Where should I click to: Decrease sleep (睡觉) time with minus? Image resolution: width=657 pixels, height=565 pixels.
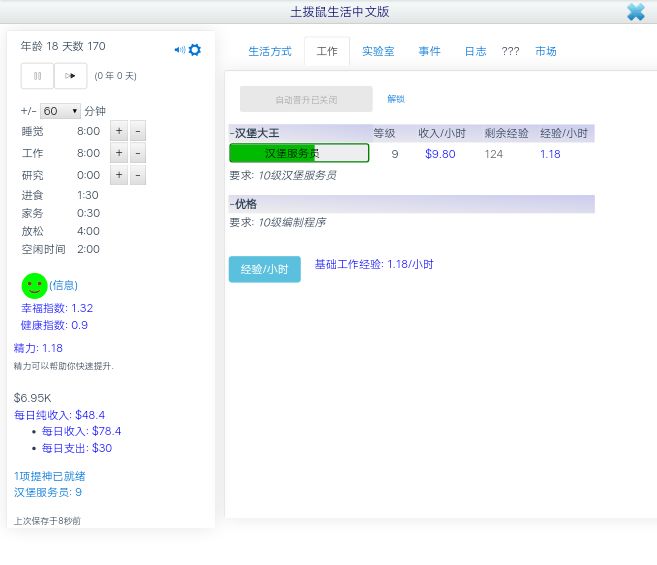point(138,131)
